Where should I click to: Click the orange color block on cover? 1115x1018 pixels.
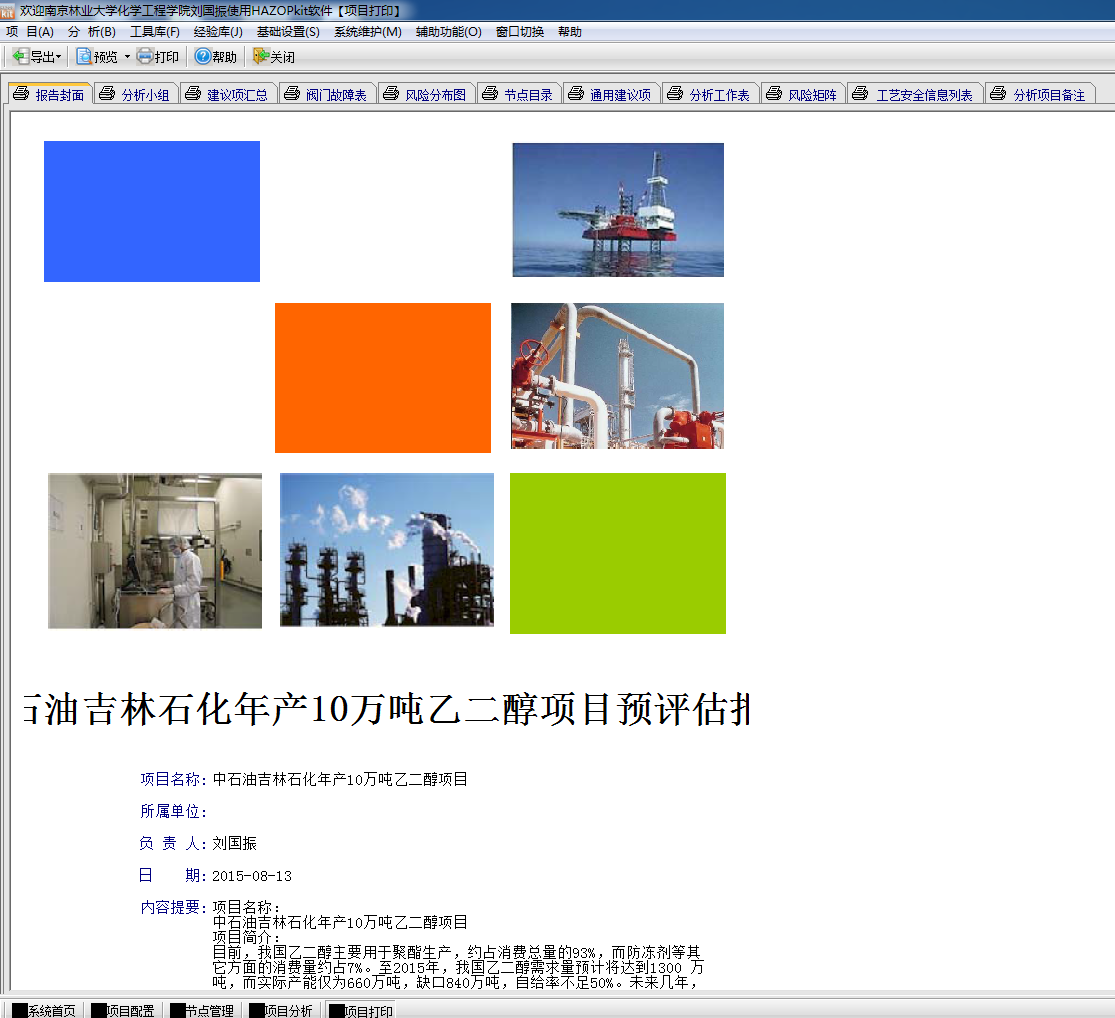(x=383, y=378)
